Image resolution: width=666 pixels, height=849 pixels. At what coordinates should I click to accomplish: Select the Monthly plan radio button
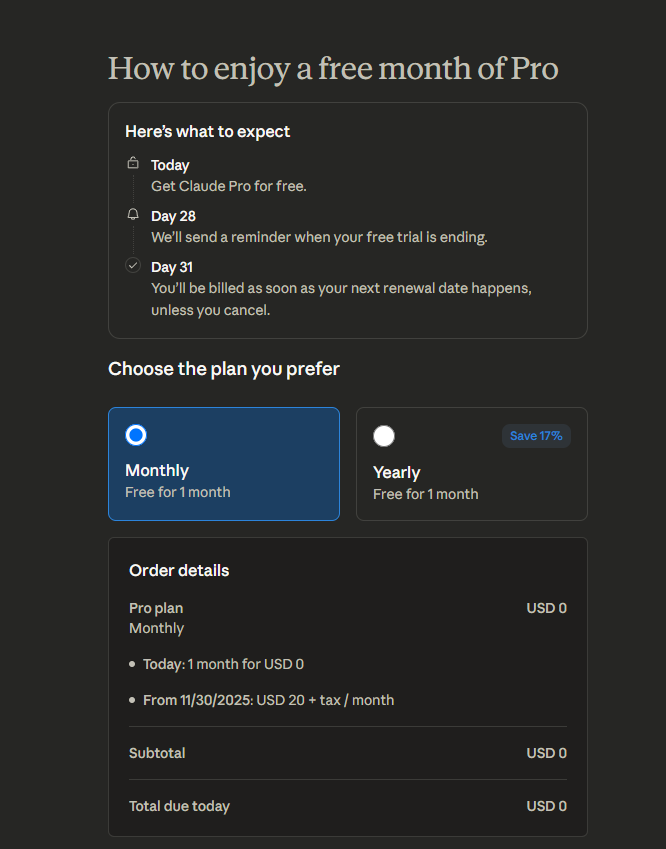(x=136, y=435)
